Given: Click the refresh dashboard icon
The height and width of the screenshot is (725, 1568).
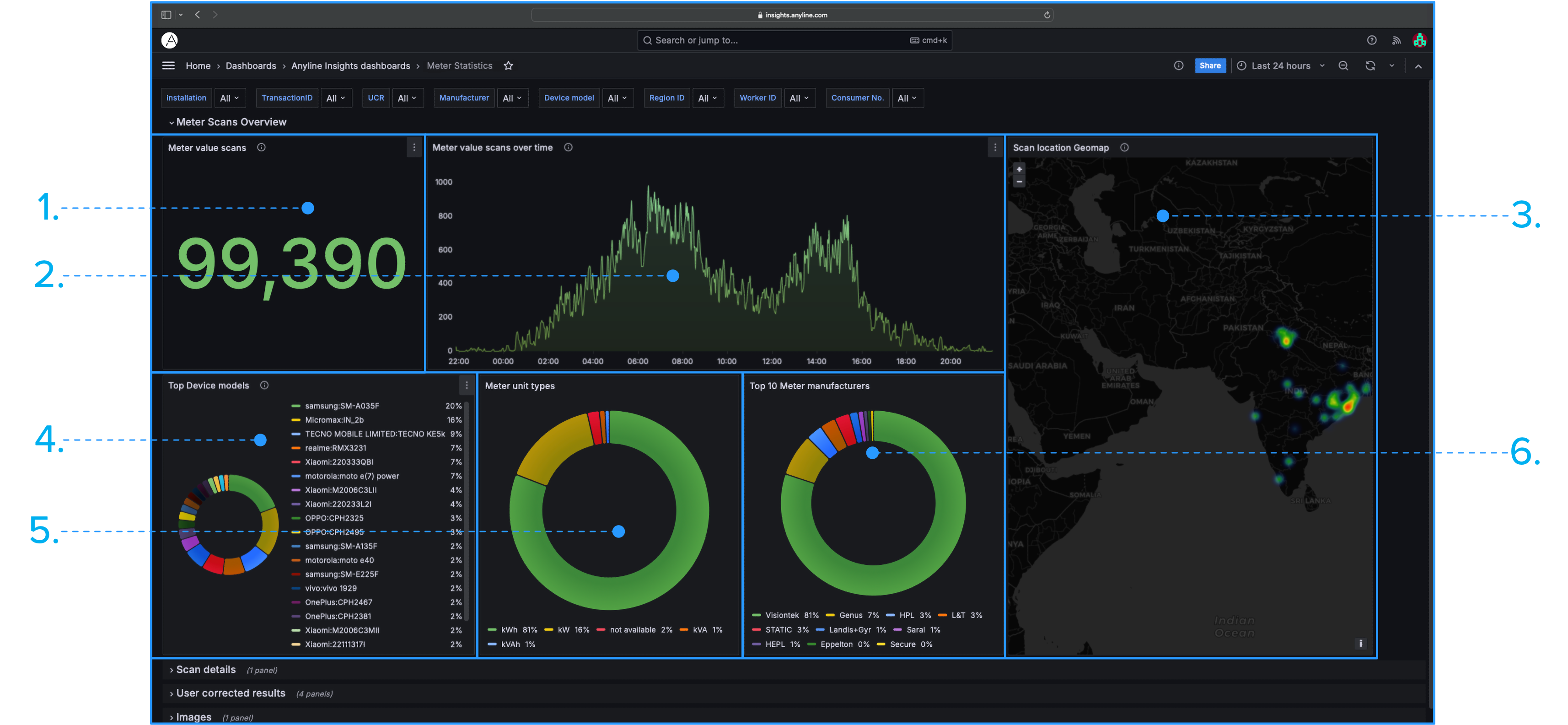Looking at the screenshot, I should tap(1370, 66).
